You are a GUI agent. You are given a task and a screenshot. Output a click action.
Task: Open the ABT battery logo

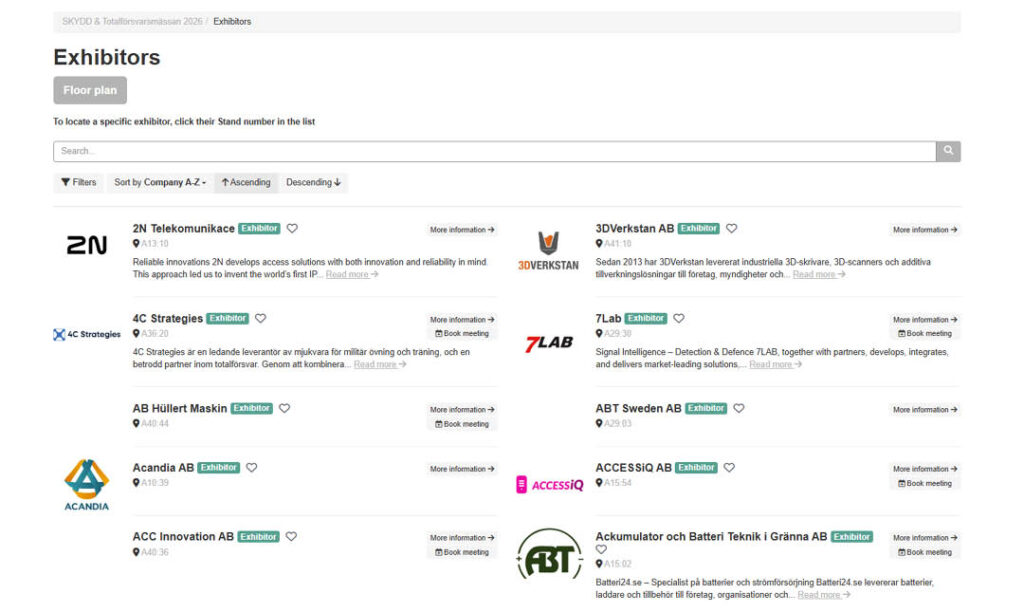click(549, 555)
